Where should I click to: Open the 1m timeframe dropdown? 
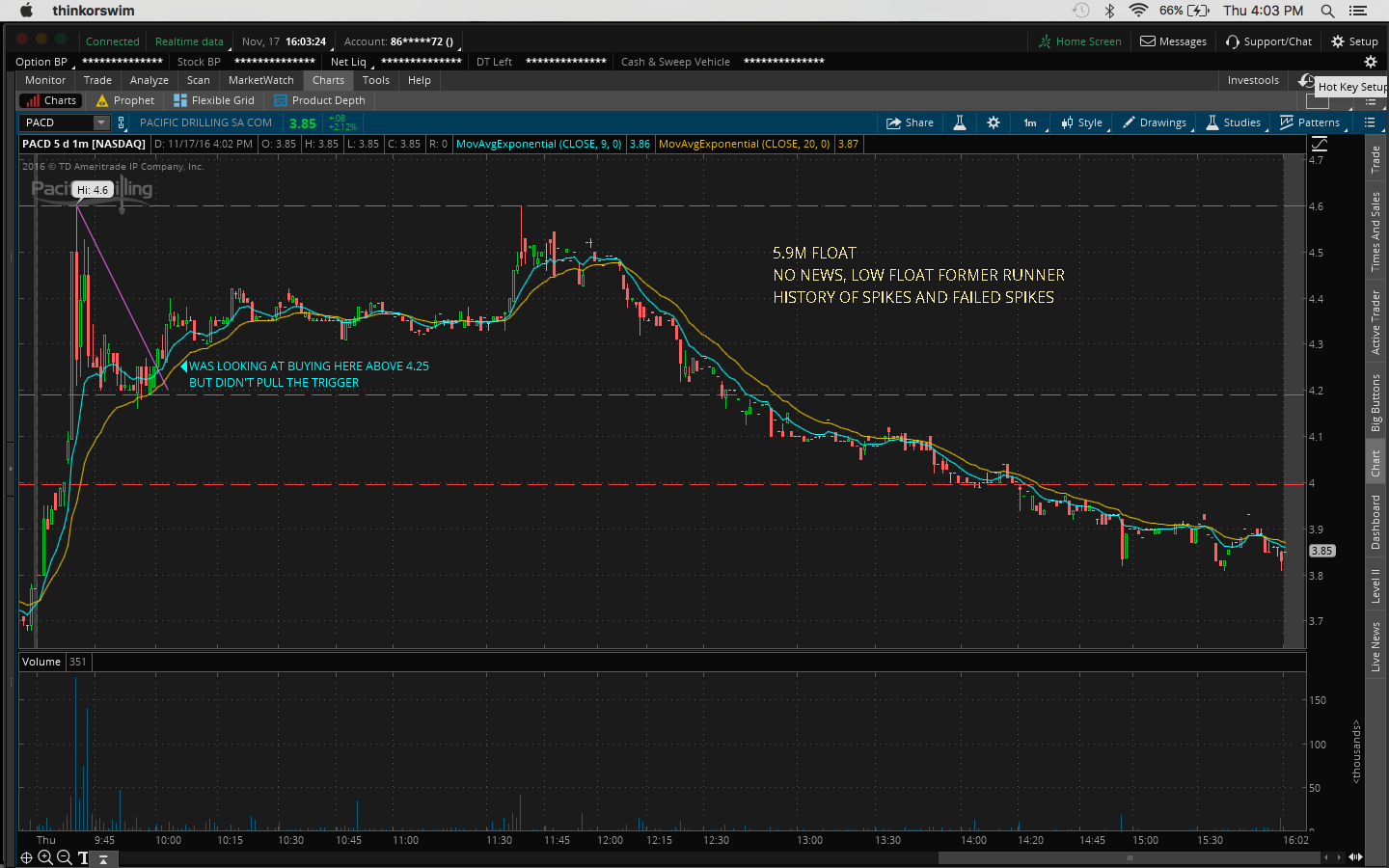pos(1030,122)
